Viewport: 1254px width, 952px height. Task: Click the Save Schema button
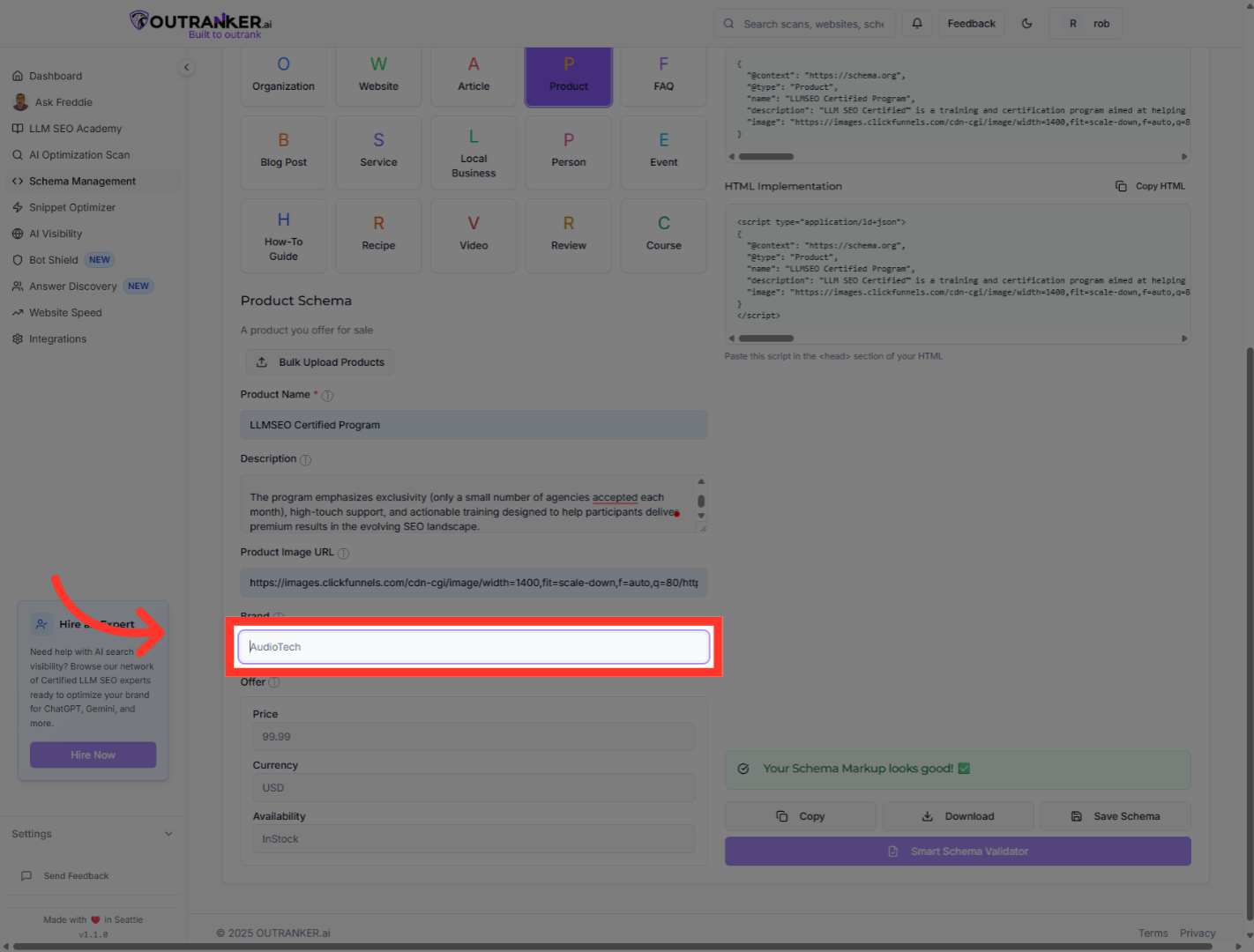1116,816
